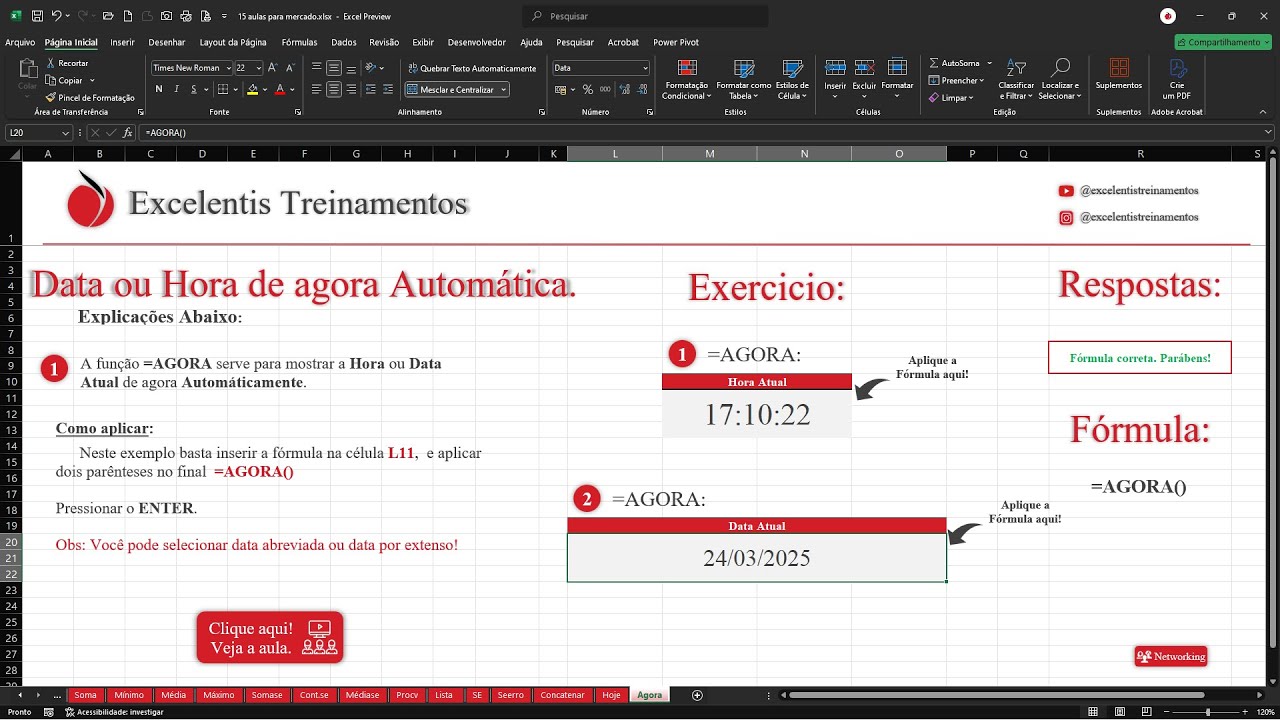Click the new sheet plus icon

pyautogui.click(x=698, y=695)
